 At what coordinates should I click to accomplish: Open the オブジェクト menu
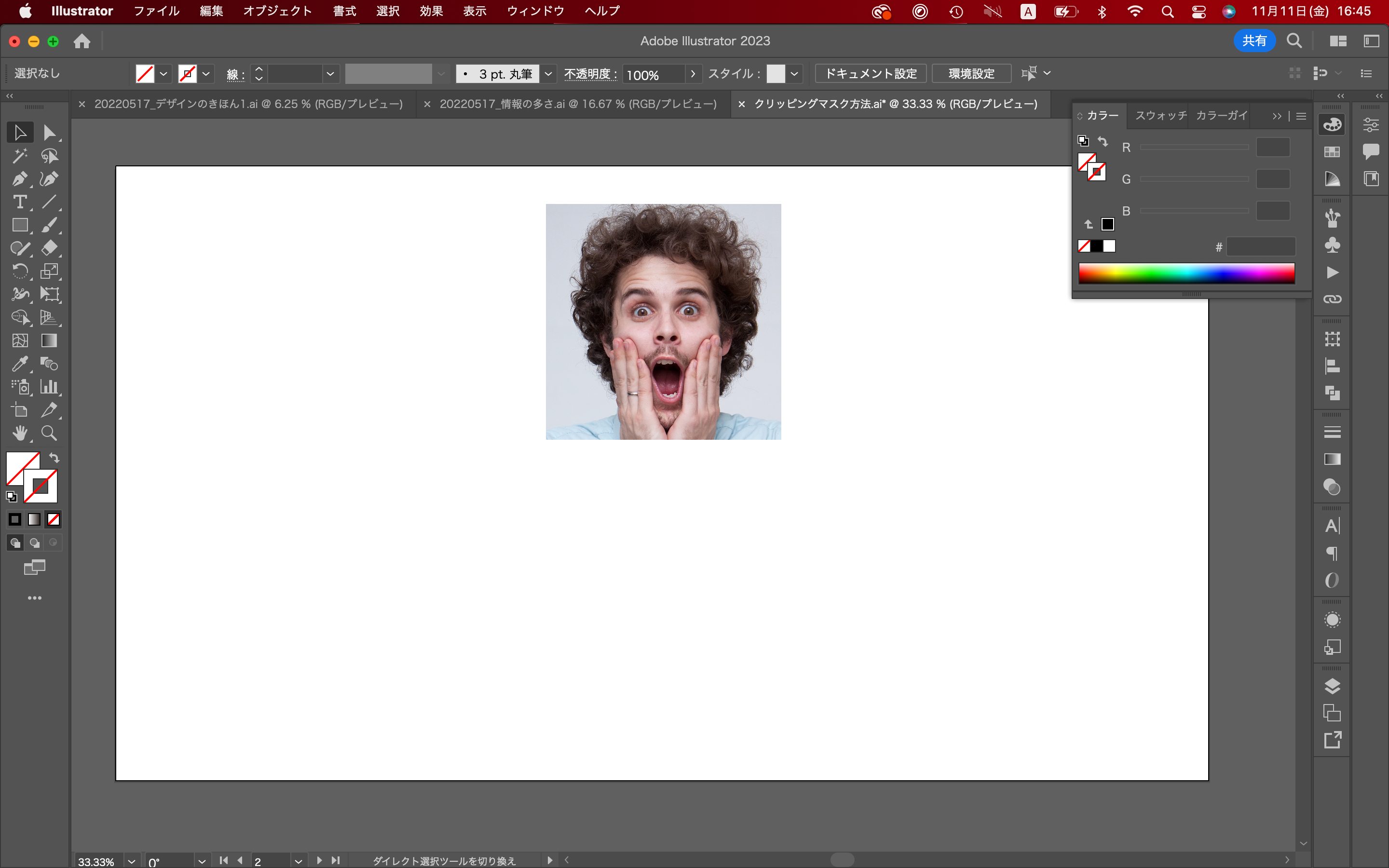pyautogui.click(x=277, y=11)
